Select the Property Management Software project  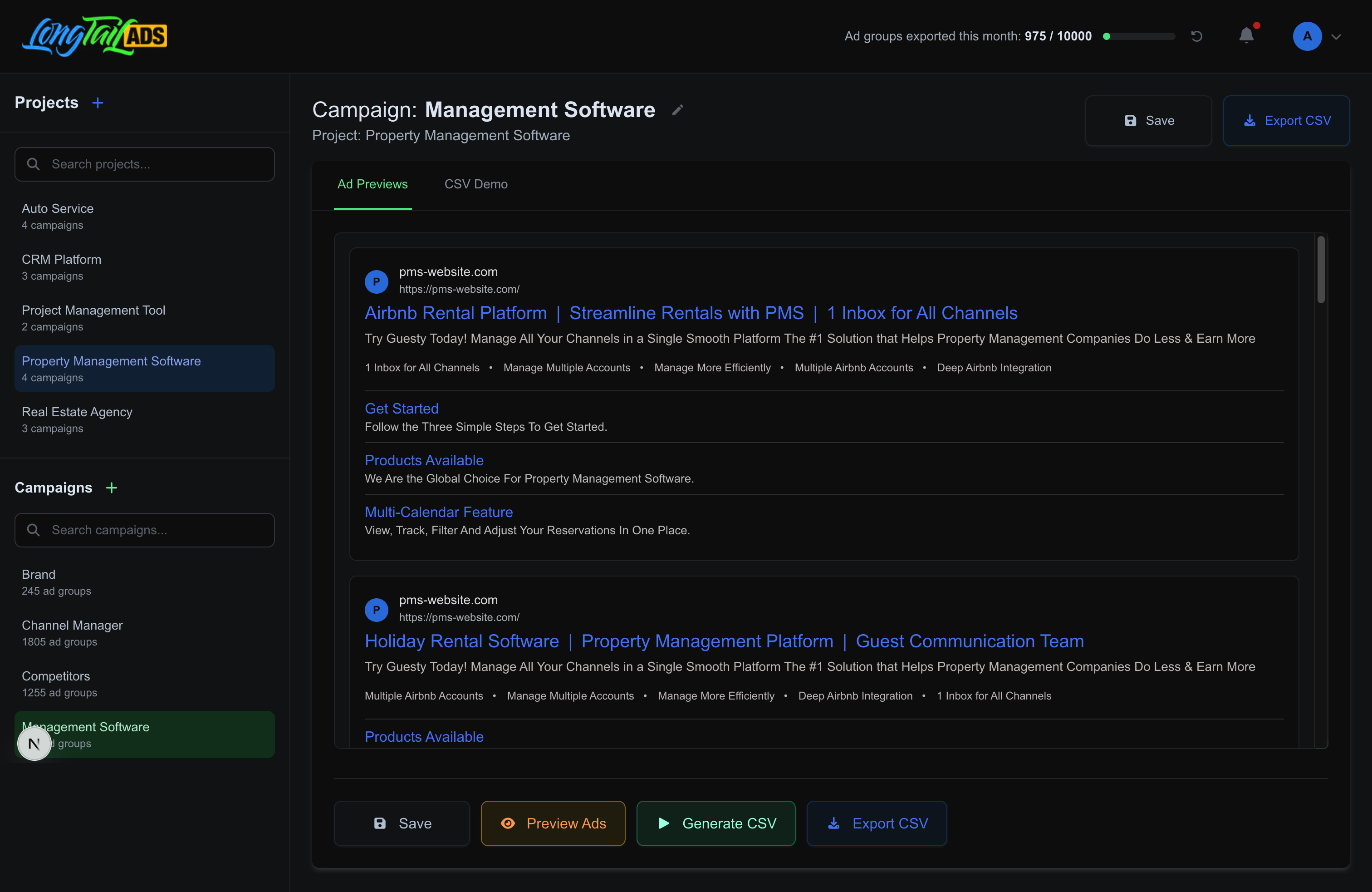coord(145,369)
